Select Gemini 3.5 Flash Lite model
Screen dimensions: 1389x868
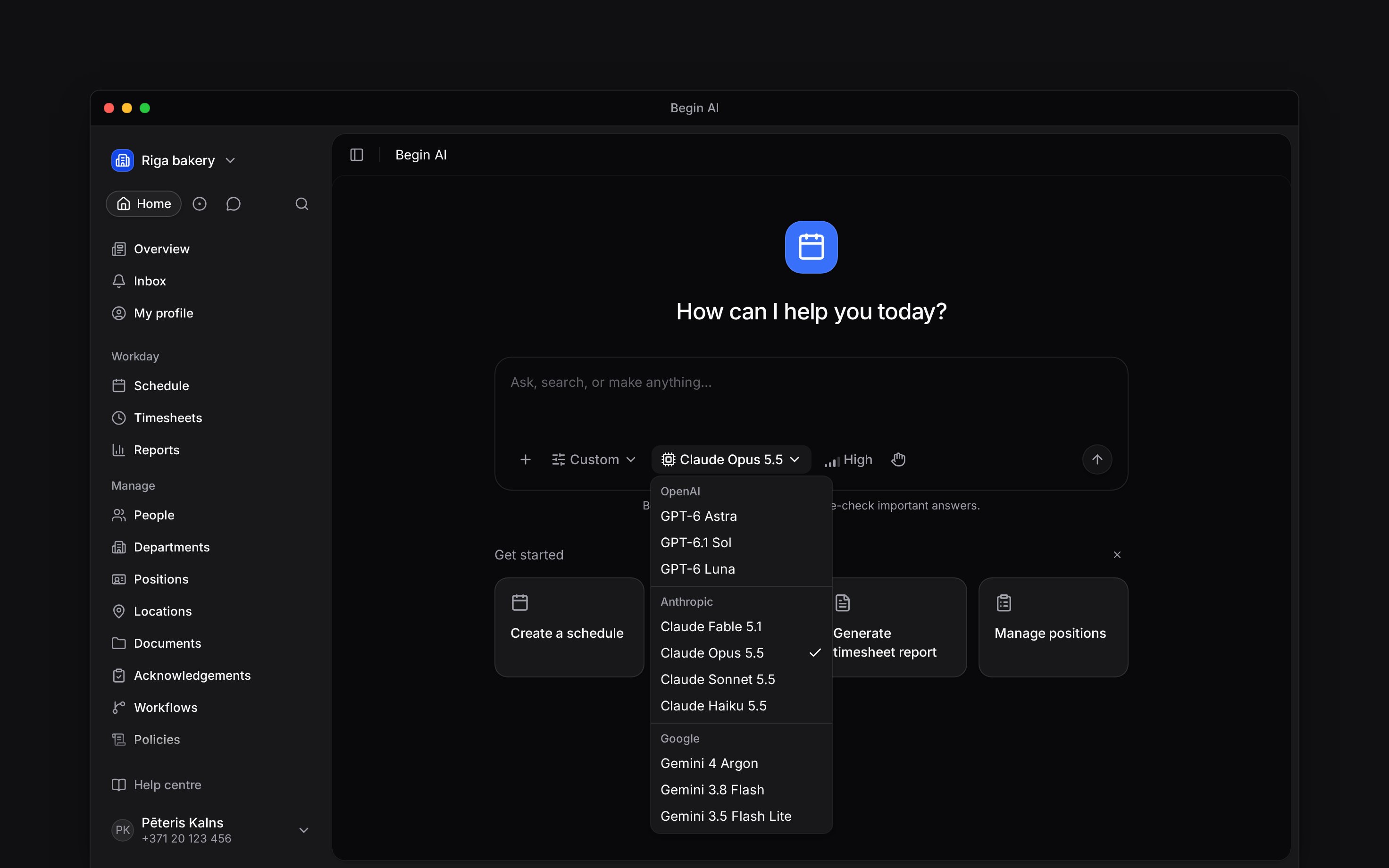pos(741,816)
